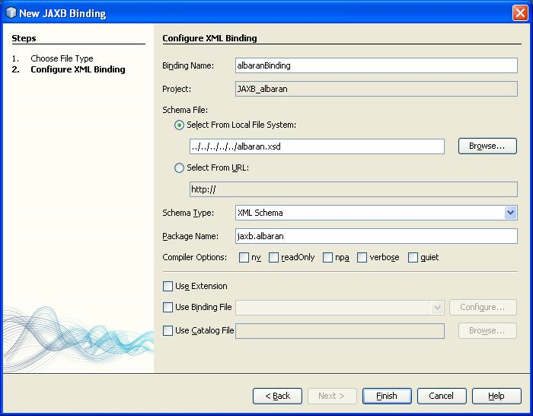Click the Project label
Screen dimensions: 533x416
click(177, 89)
